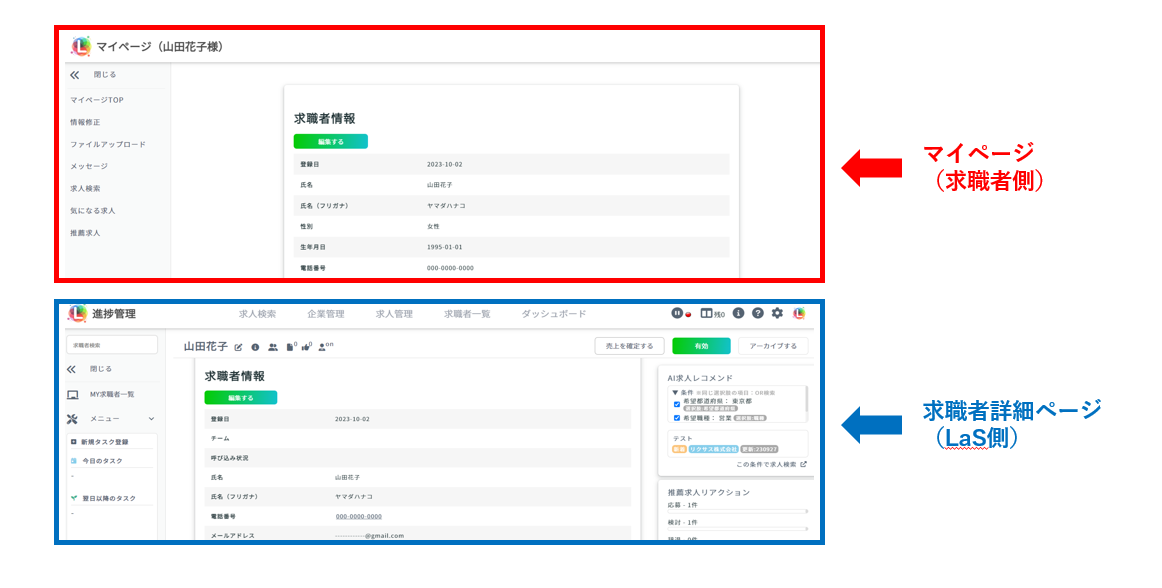Click the orange tag in the テスト card
The image size is (1162, 588).
tap(679, 449)
